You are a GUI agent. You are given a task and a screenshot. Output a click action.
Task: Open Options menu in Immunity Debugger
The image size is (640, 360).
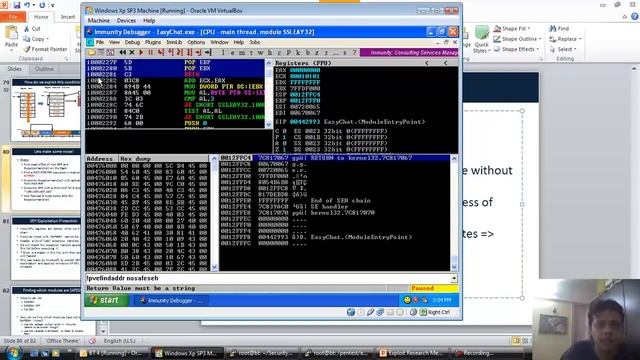pyautogui.click(x=196, y=42)
